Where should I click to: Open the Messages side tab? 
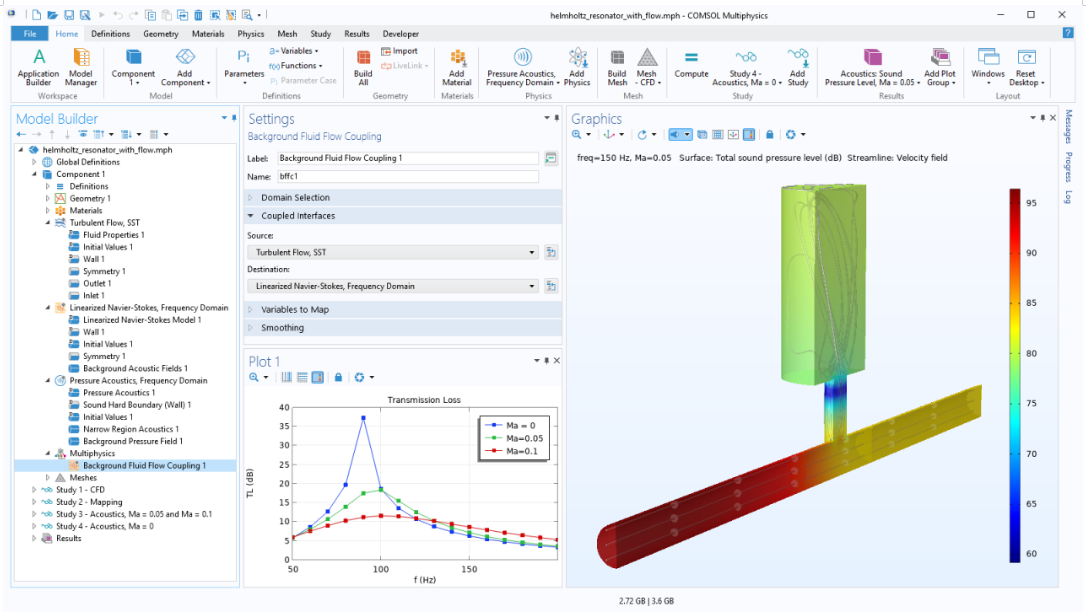1069,126
